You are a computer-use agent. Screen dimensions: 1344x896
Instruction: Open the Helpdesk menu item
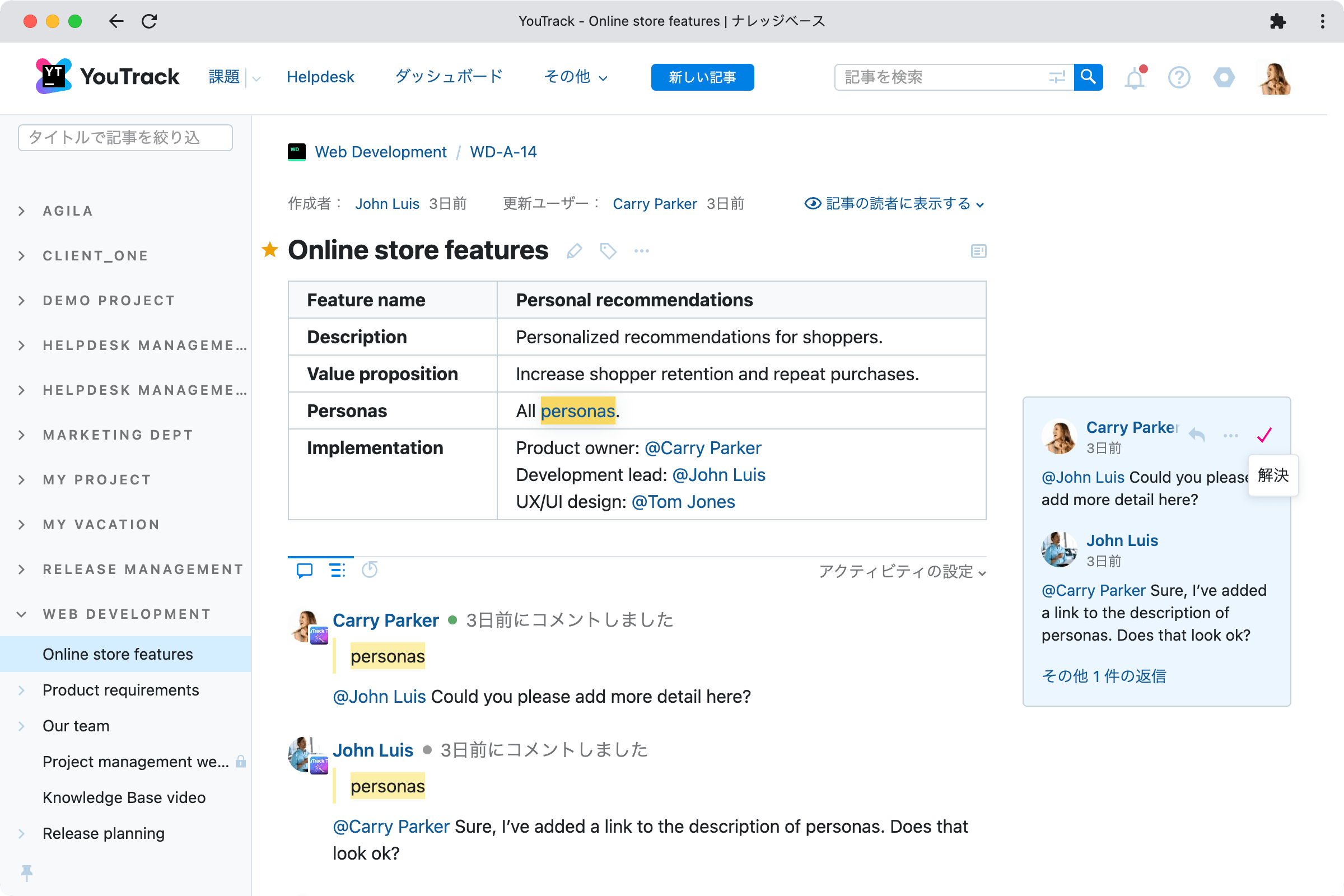pos(320,77)
